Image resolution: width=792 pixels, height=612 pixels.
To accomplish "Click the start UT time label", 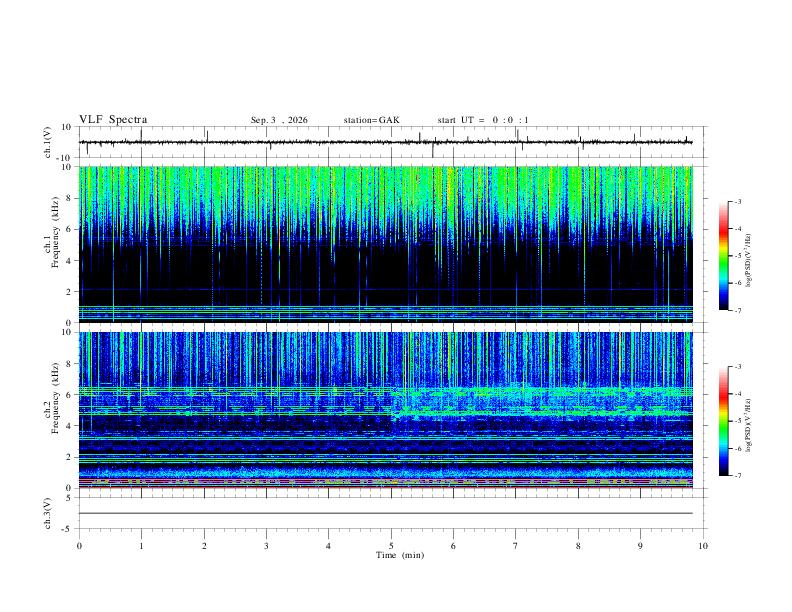I will coord(483,120).
